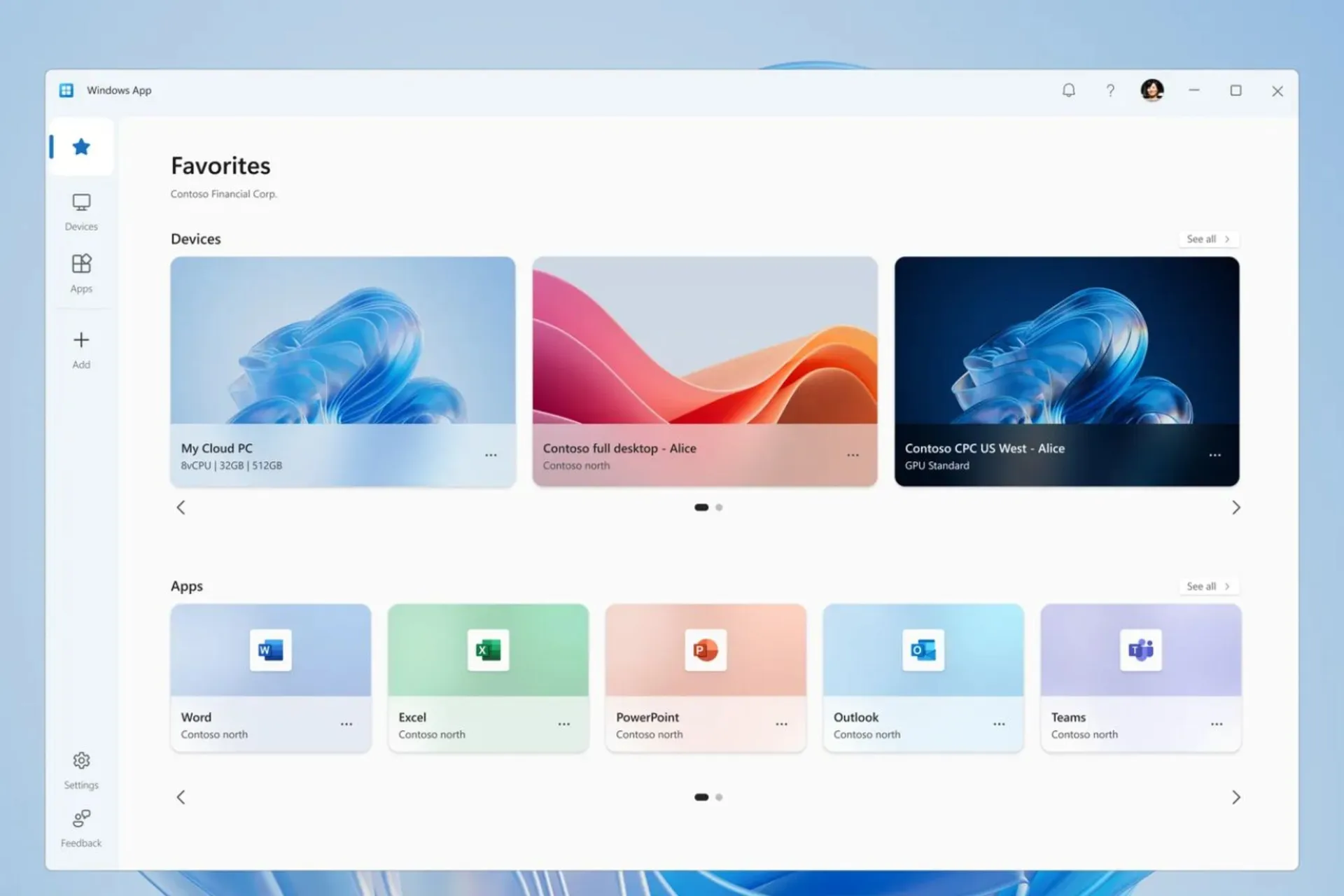This screenshot has width=1344, height=896.
Task: Minimize the Windows App window
Action: click(1194, 90)
